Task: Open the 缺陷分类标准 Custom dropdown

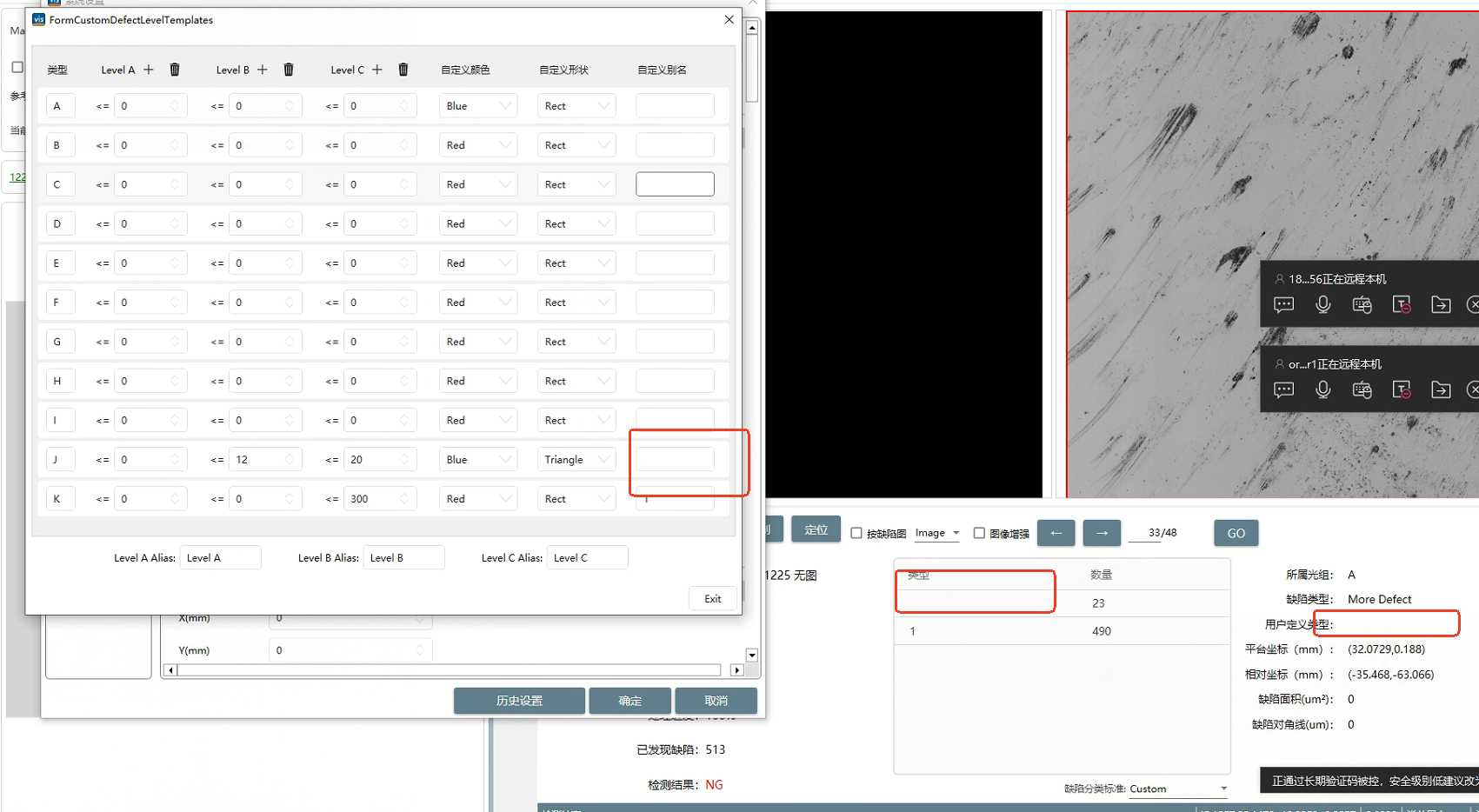Action: [1178, 789]
